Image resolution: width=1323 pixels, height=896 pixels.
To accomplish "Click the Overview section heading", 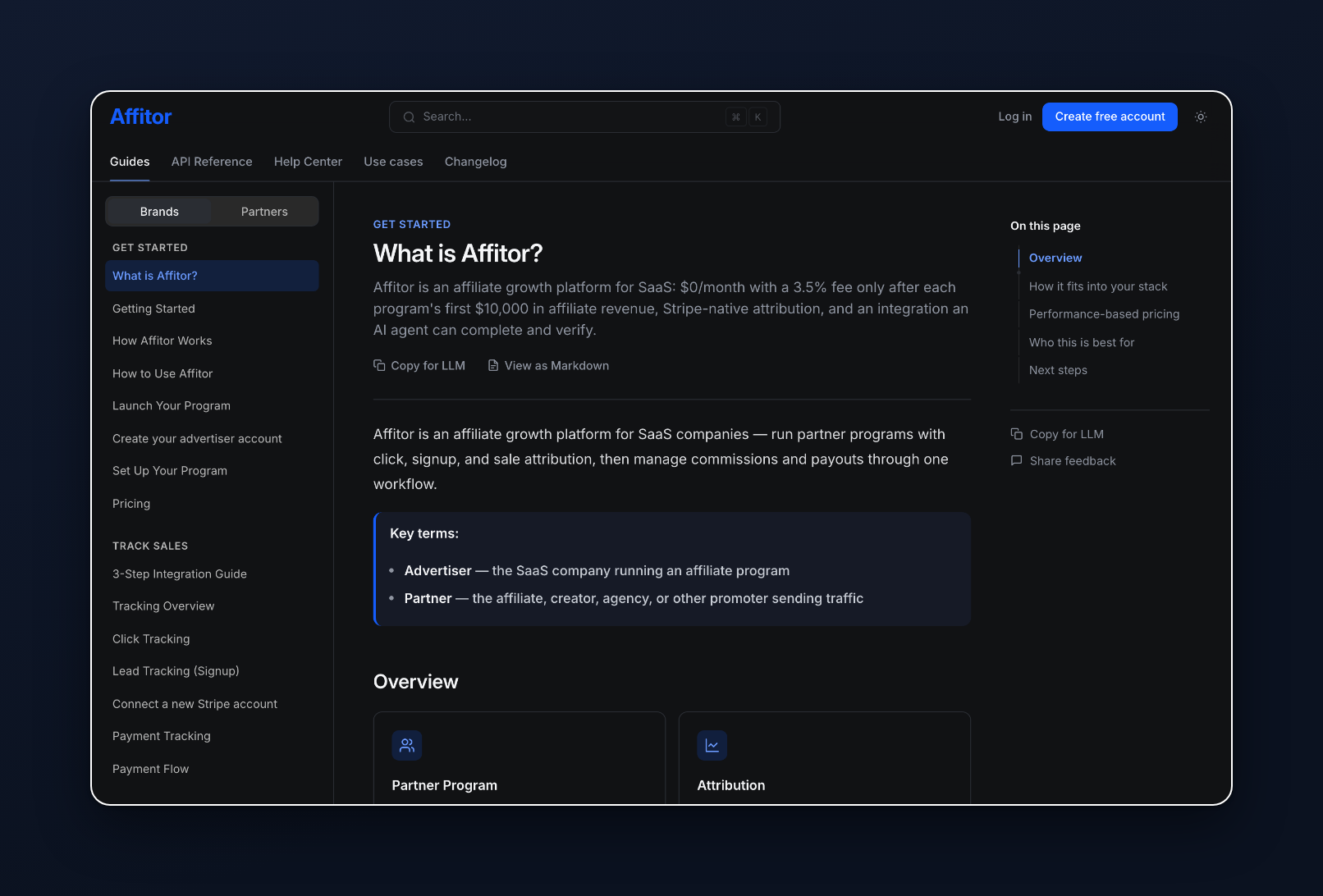I will (416, 682).
